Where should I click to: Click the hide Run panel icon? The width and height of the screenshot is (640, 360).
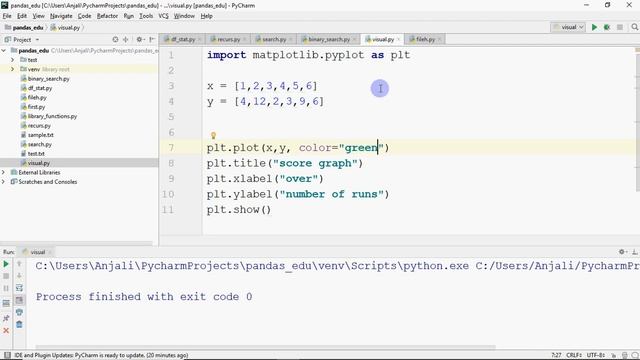pos(635,252)
